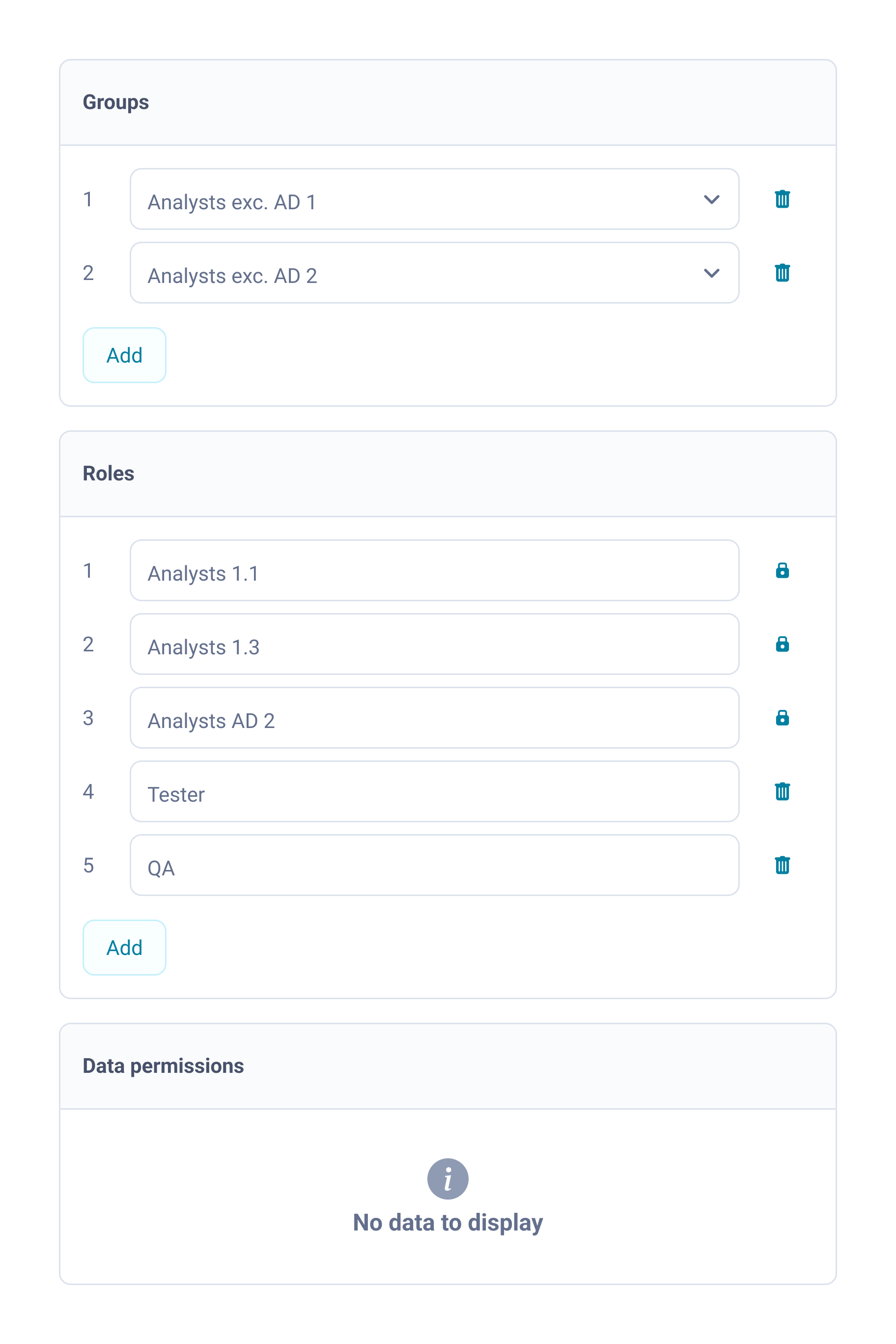Delete the Analysts exc. AD 1 group
This screenshot has height=1344, width=896.
click(782, 199)
